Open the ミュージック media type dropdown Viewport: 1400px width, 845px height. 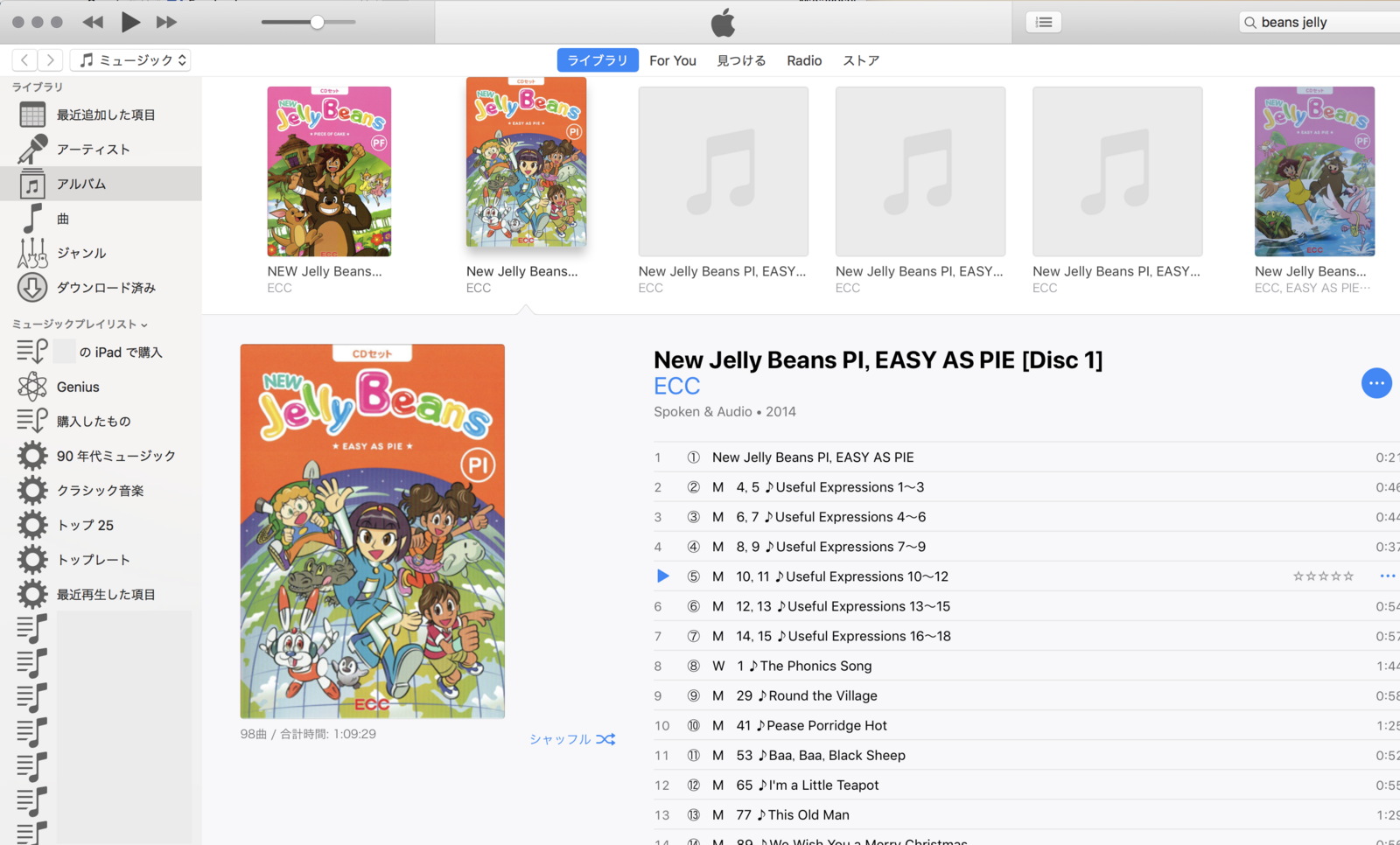tap(130, 59)
